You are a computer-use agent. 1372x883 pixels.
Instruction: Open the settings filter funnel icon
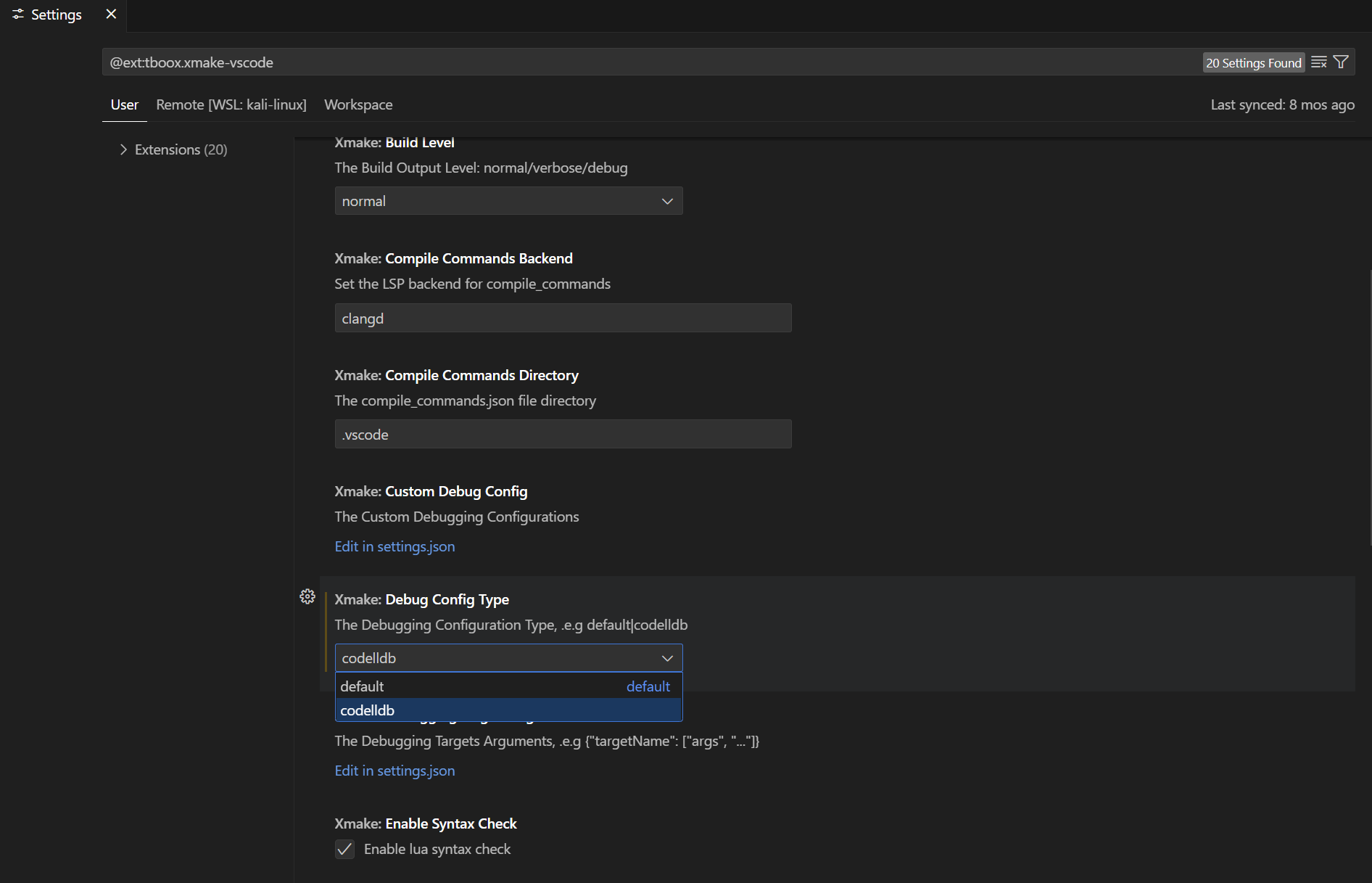click(x=1342, y=62)
